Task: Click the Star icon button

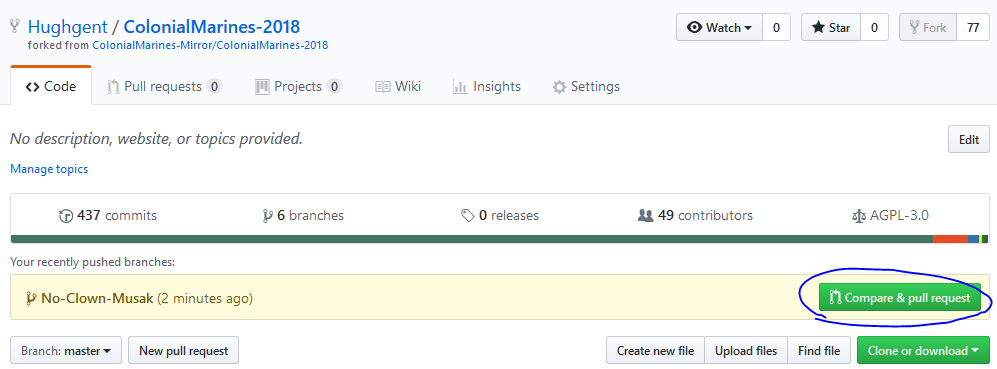Action: coord(831,28)
